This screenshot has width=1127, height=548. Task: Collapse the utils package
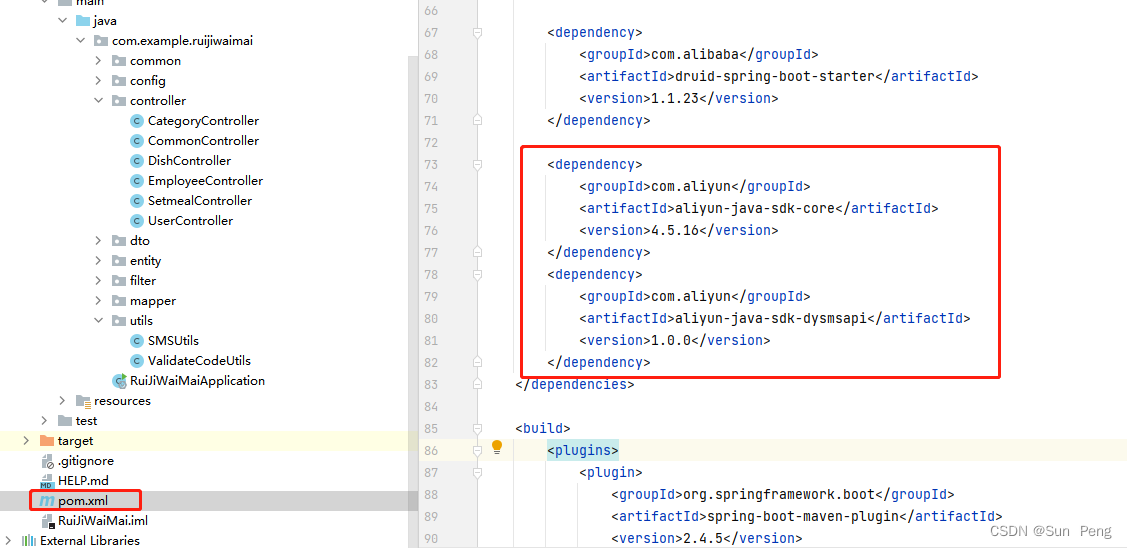[x=98, y=321]
